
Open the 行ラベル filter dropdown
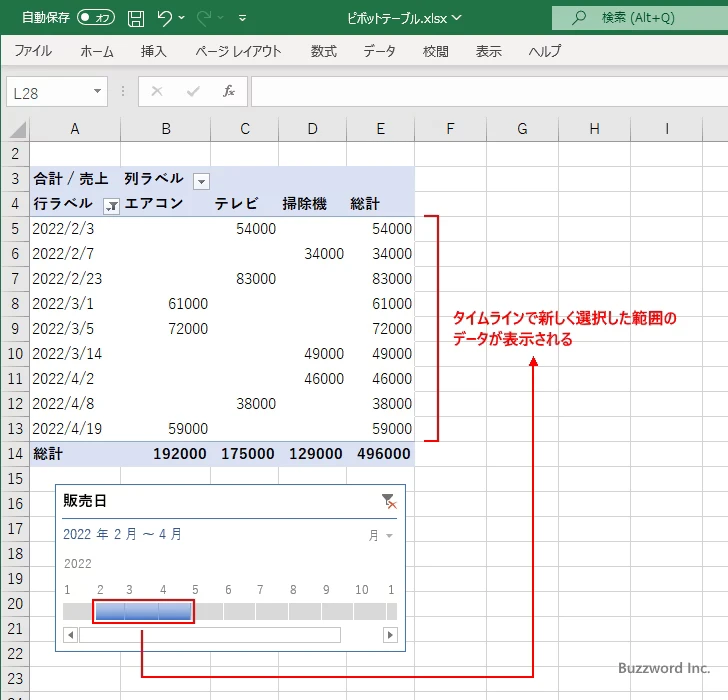(111, 206)
